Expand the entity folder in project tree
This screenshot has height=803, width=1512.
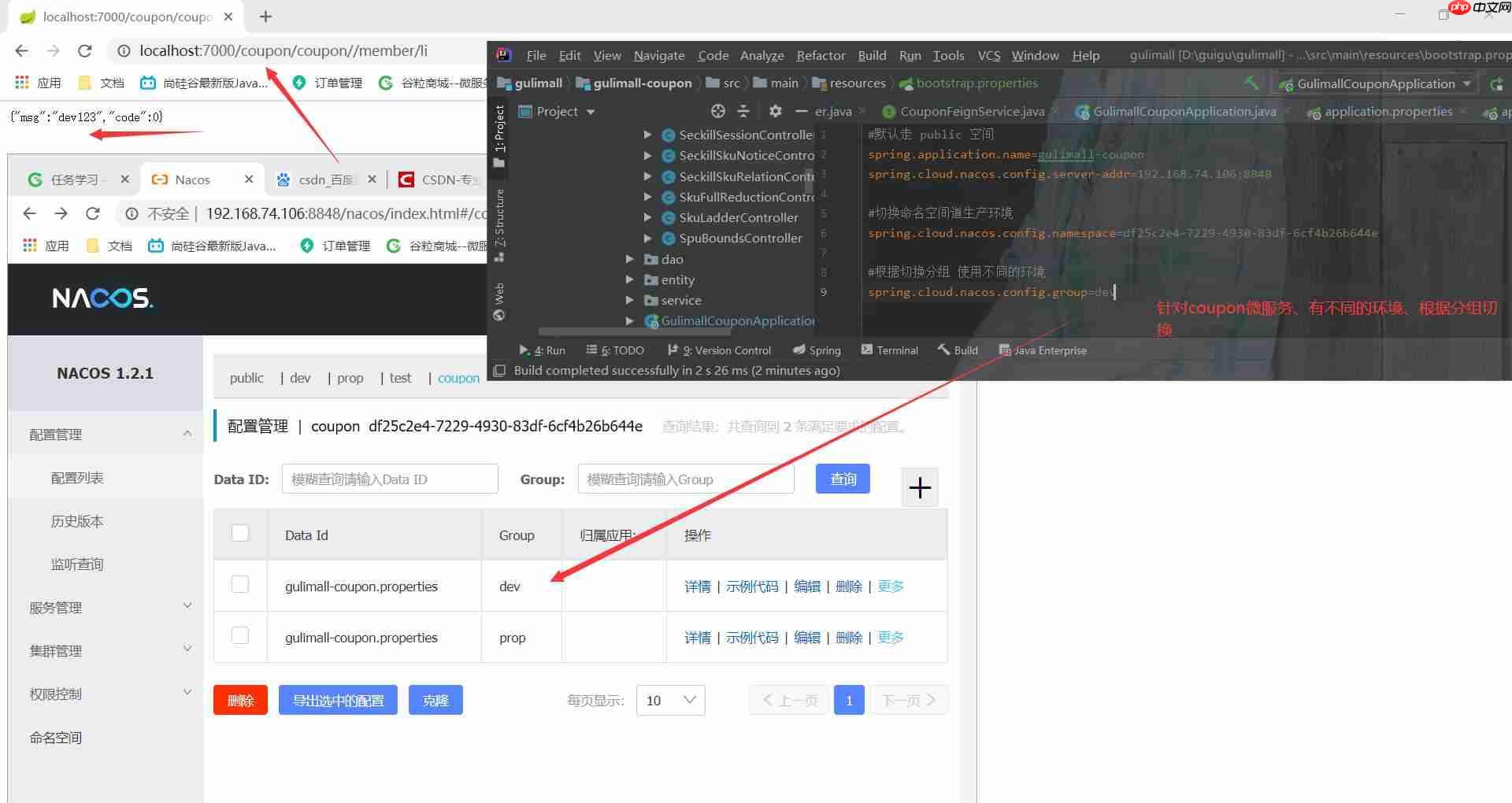click(x=629, y=279)
